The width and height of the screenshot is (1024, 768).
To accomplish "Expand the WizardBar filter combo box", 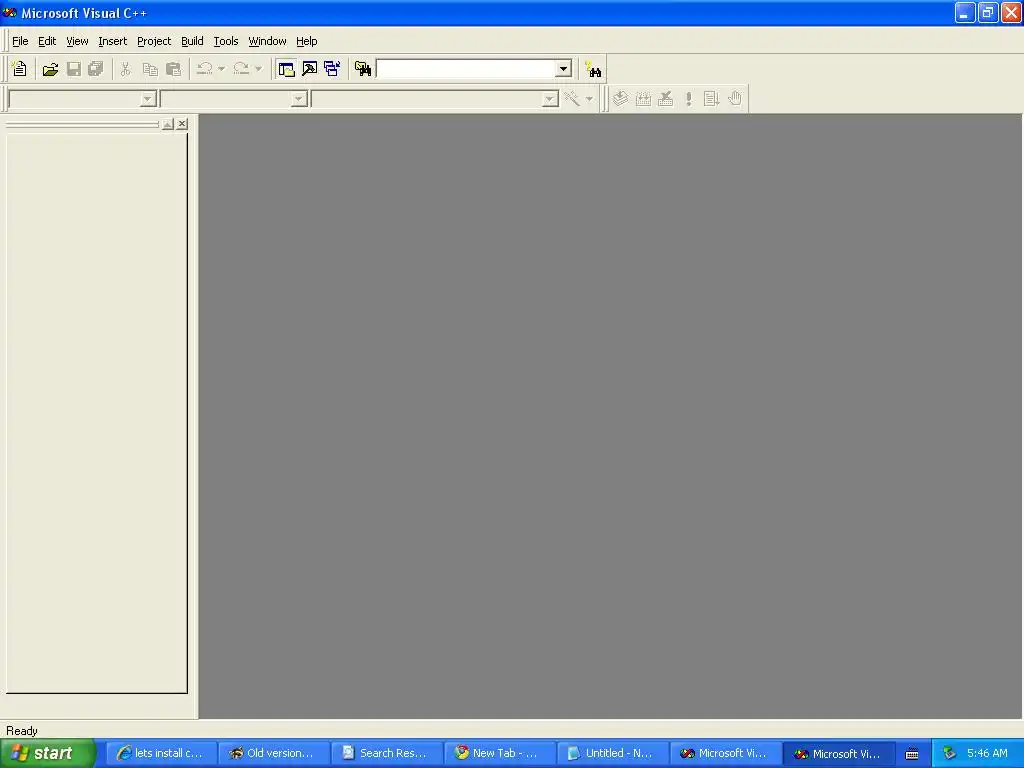I will 298,99.
